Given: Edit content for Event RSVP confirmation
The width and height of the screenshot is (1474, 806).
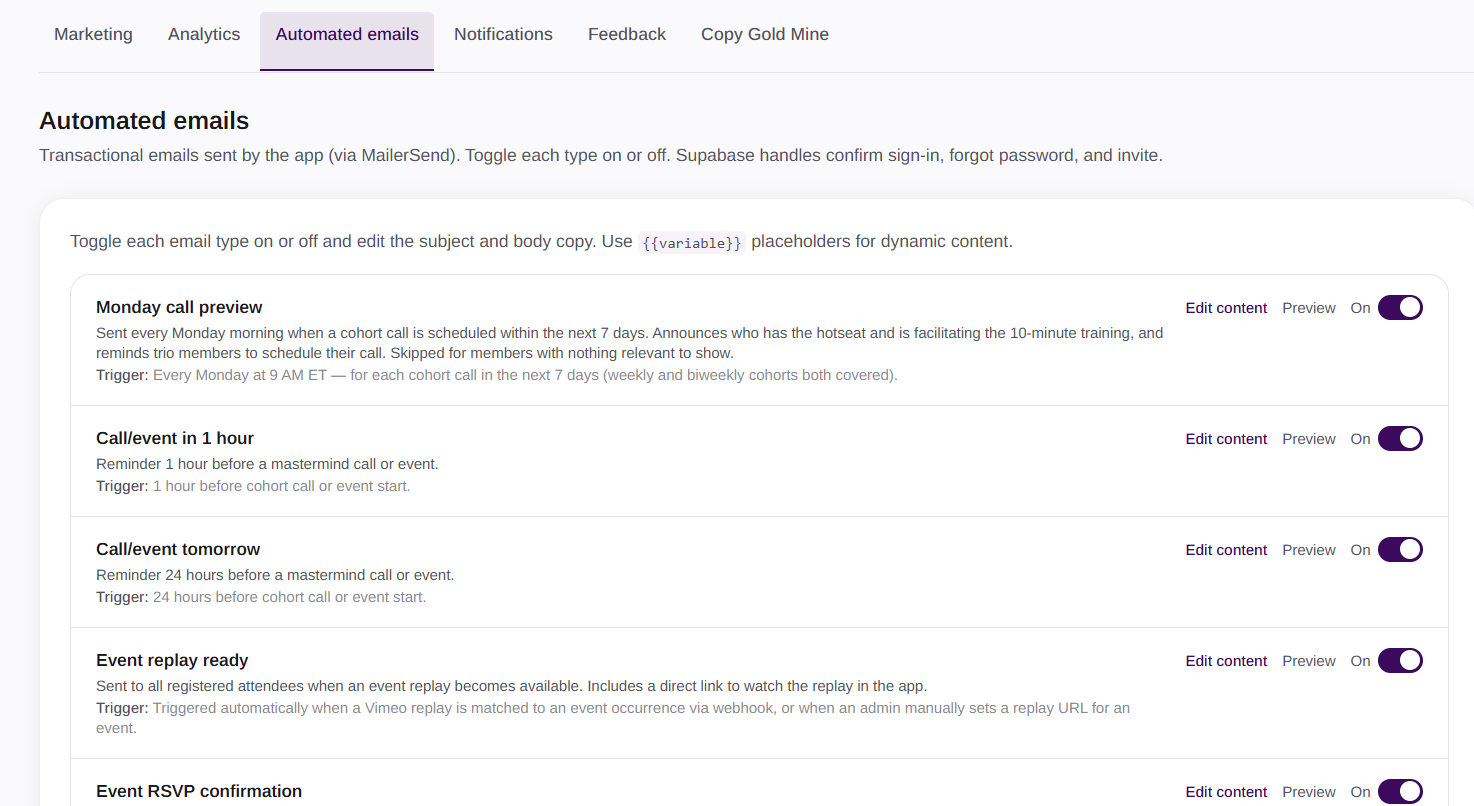Looking at the screenshot, I should (x=1226, y=792).
